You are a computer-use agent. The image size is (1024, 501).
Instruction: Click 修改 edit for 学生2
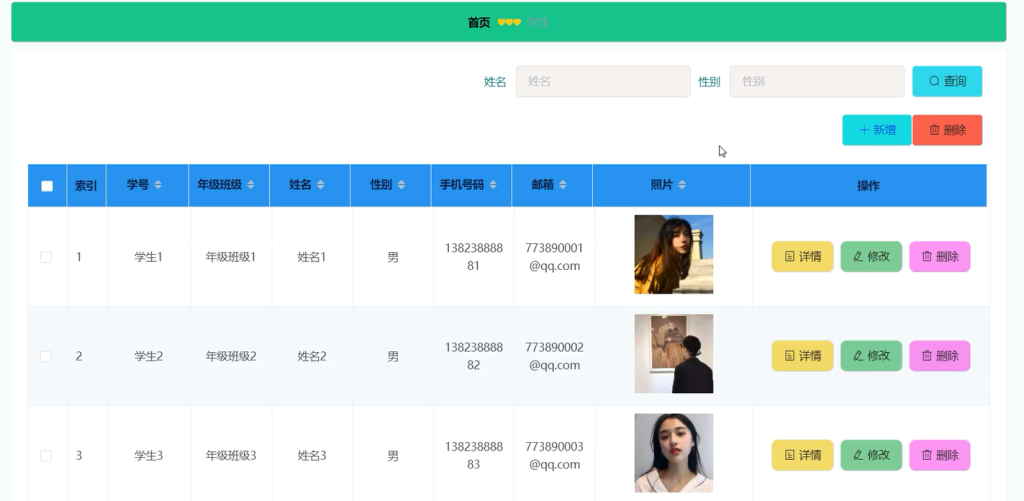click(x=871, y=356)
